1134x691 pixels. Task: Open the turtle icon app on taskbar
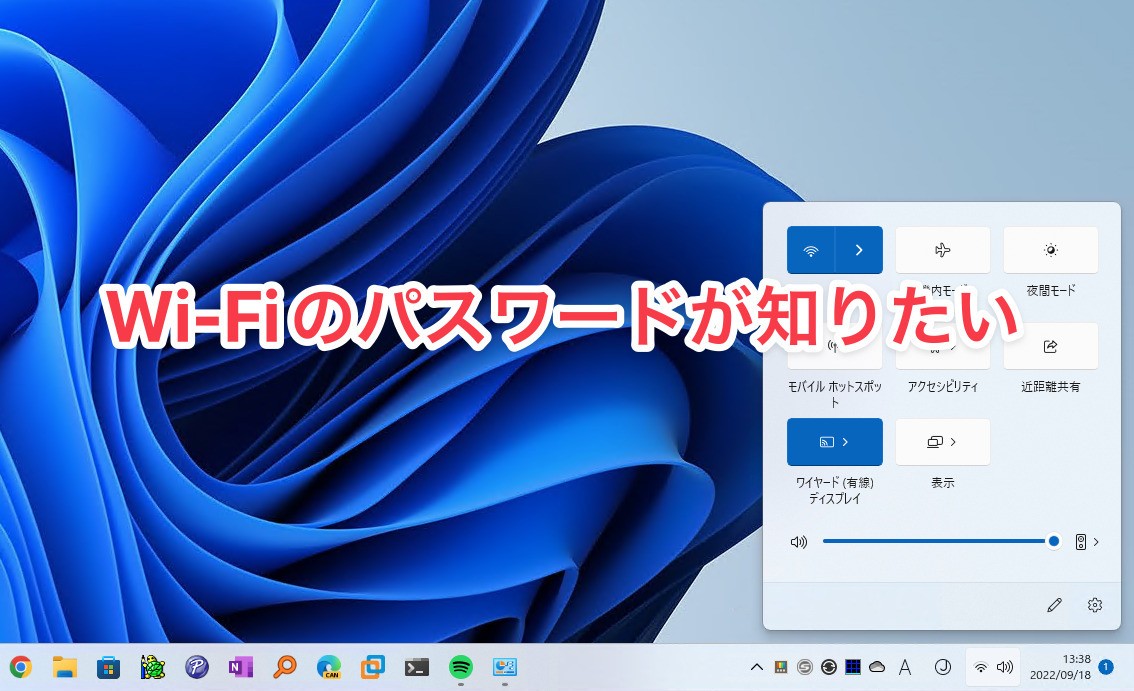click(153, 667)
